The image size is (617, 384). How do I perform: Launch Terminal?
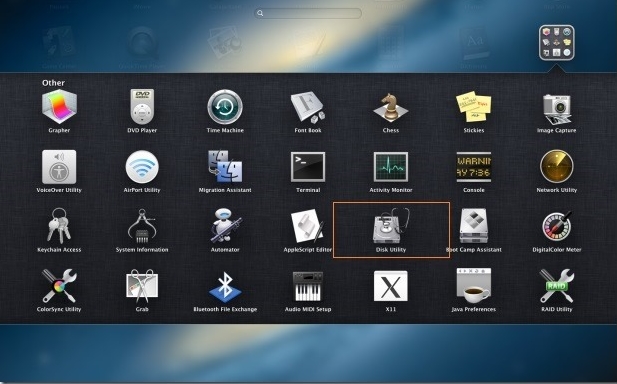(x=308, y=167)
